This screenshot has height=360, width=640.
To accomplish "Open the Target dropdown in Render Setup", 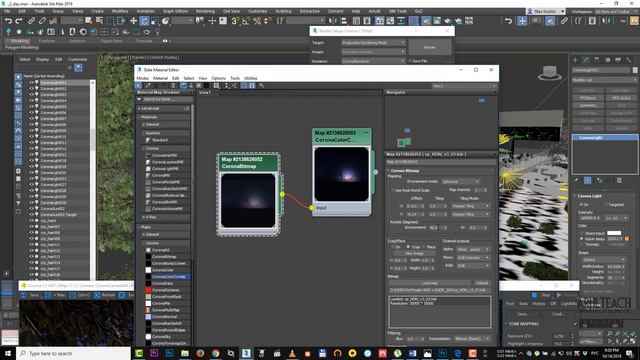I will point(373,42).
